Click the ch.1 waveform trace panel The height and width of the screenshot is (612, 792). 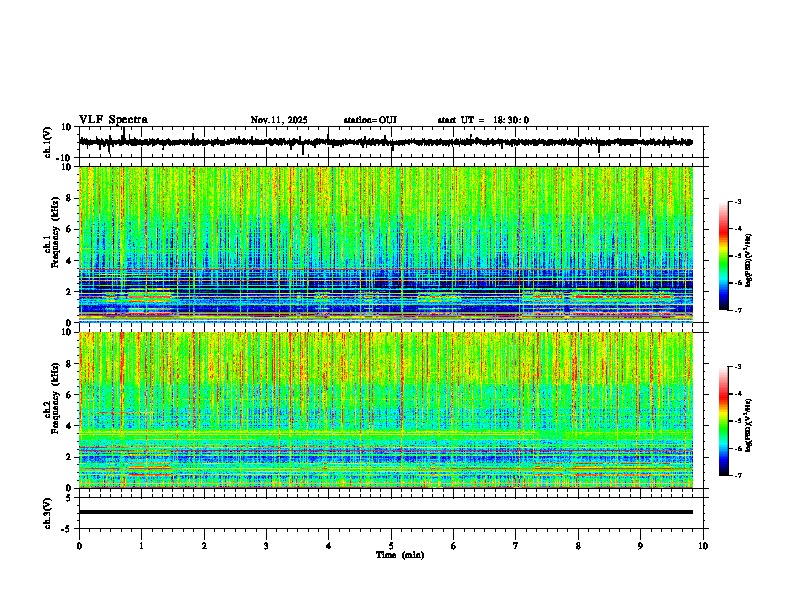(393, 142)
